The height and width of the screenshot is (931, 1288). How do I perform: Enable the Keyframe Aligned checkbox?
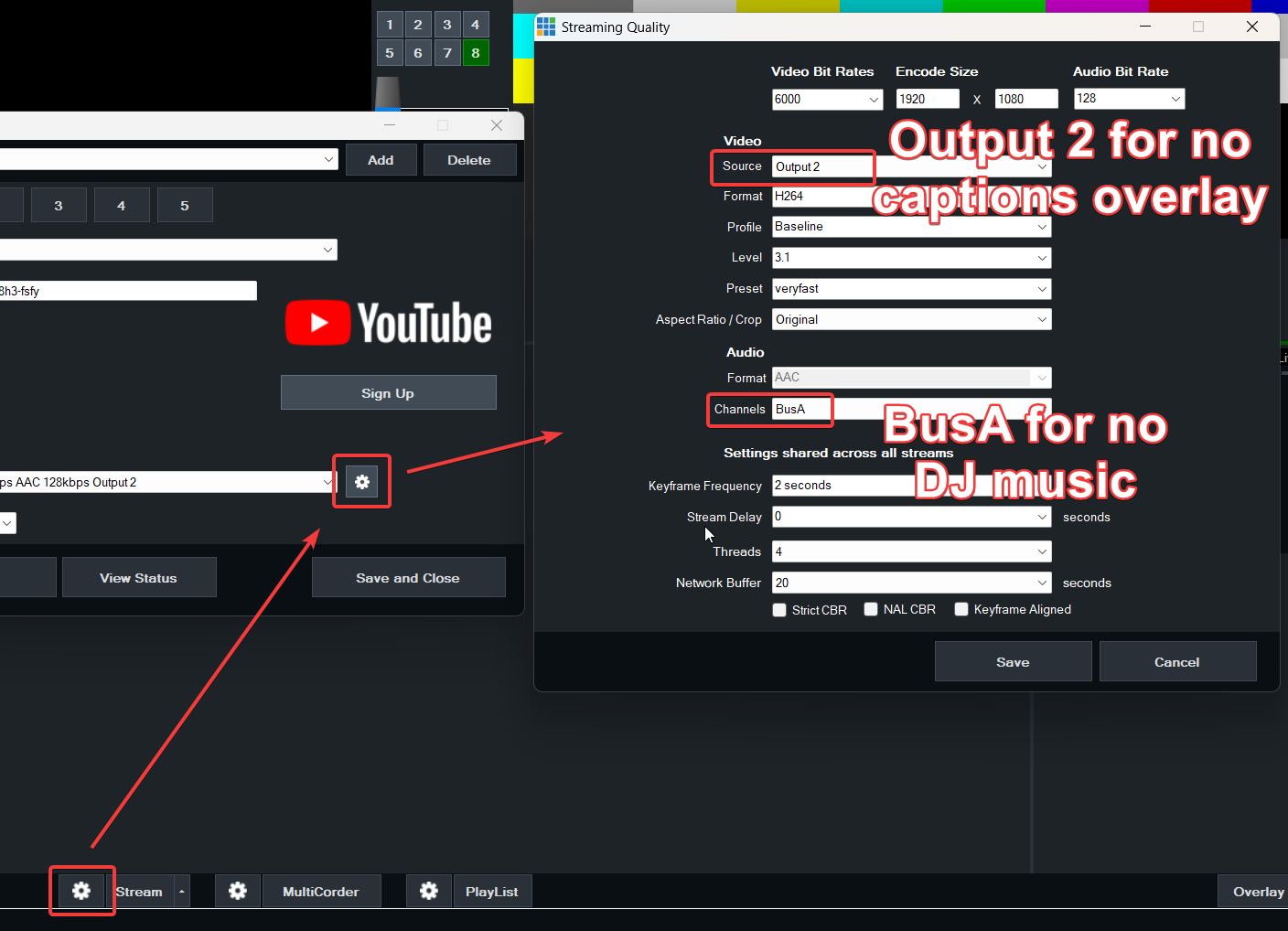961,609
